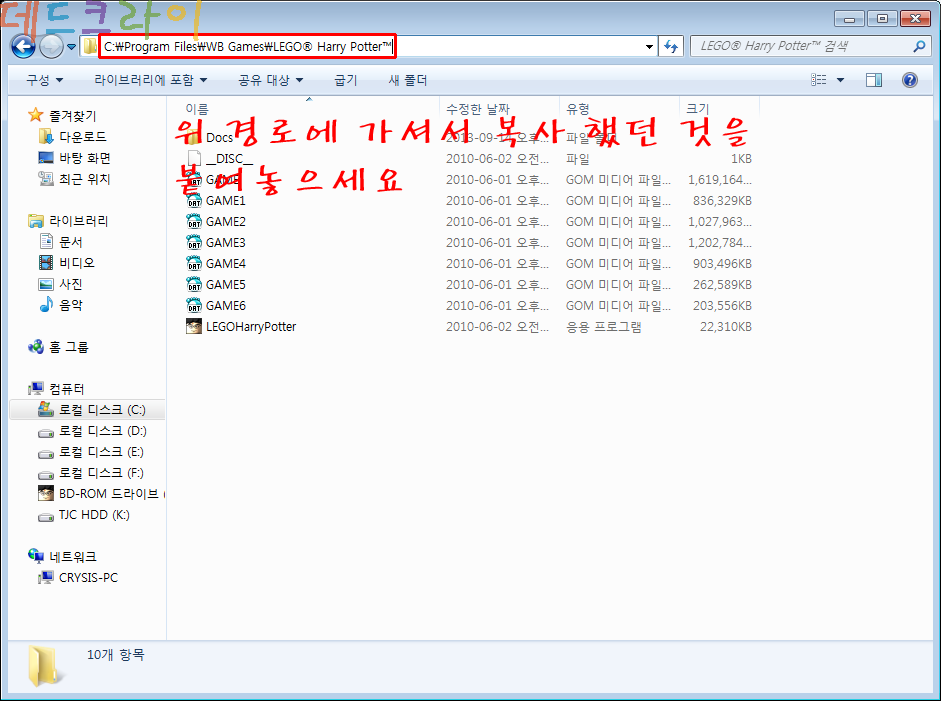Go back with the Back arrow button

pos(23,47)
